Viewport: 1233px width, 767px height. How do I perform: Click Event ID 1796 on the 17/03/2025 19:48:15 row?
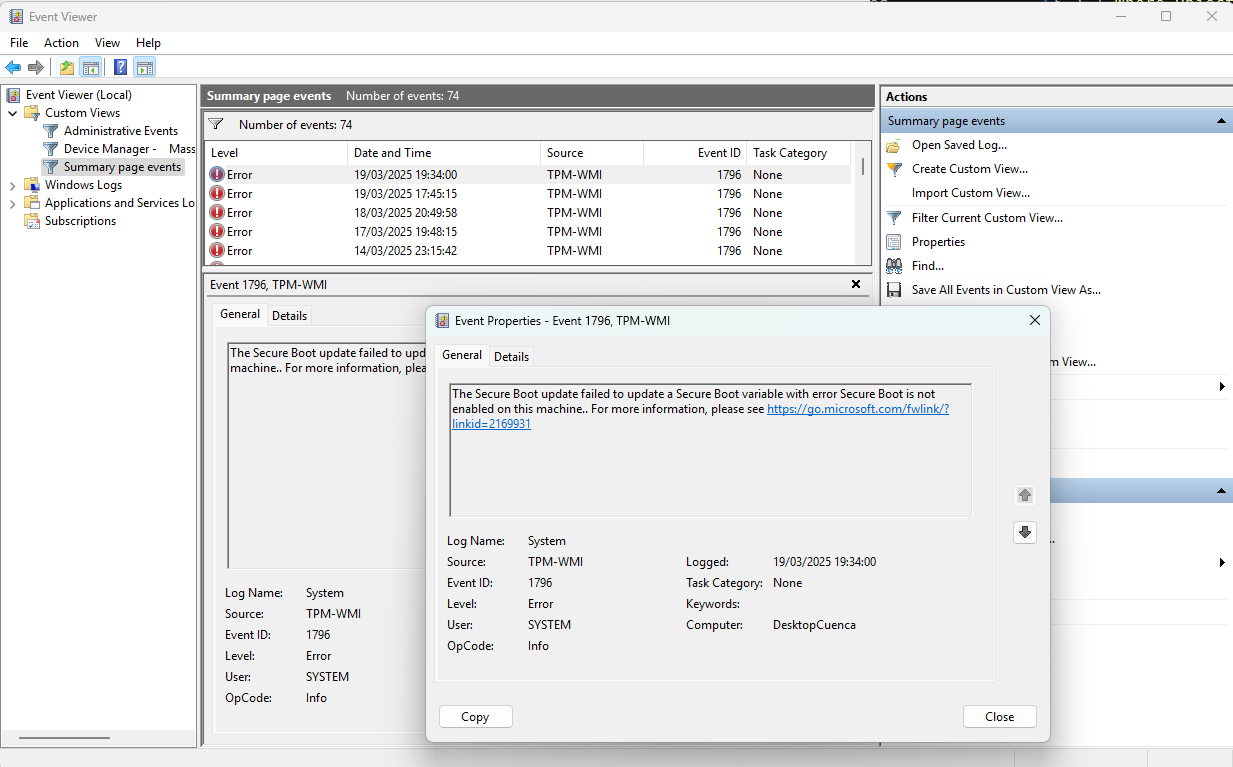pos(730,232)
